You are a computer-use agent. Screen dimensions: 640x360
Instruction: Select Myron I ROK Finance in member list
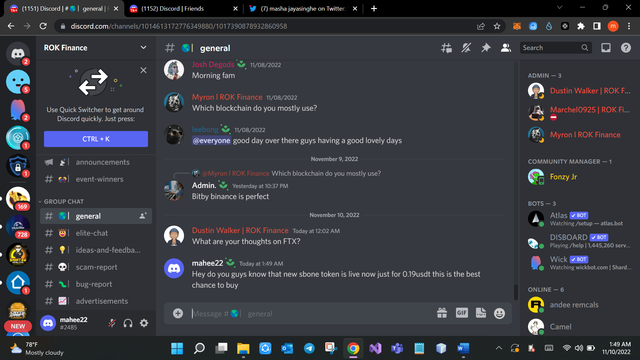pyautogui.click(x=579, y=135)
